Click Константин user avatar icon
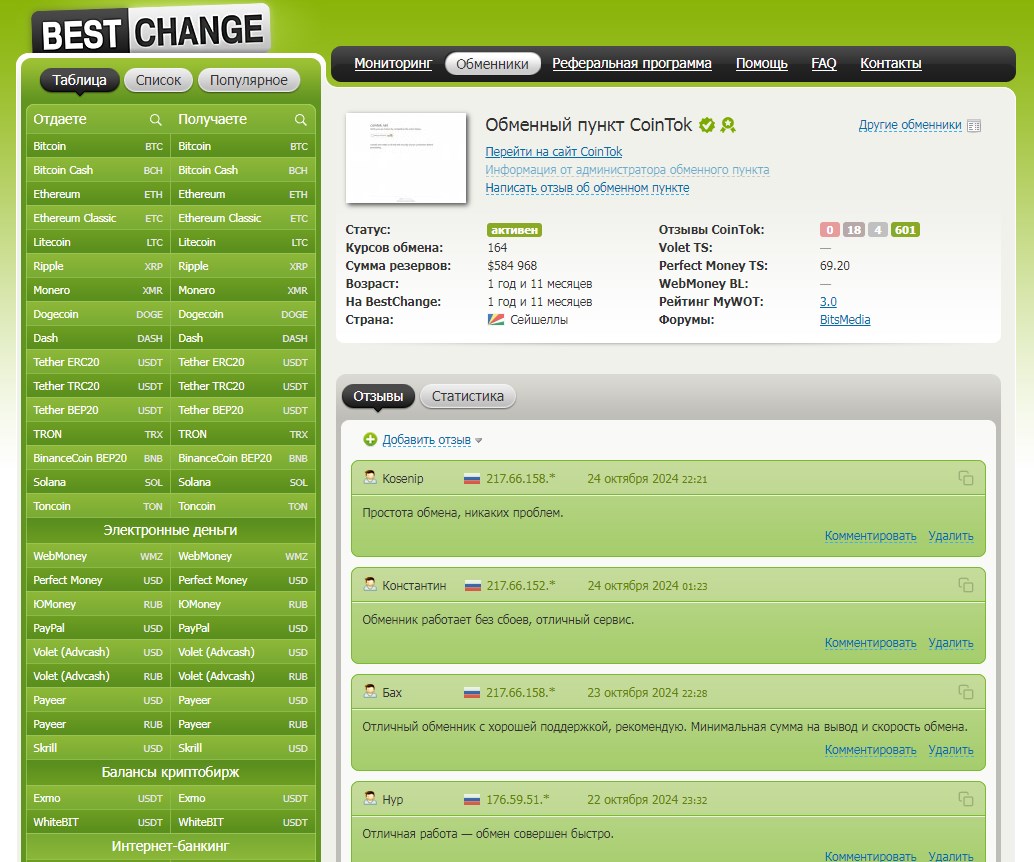Viewport: 1034px width, 862px height. coord(370,584)
